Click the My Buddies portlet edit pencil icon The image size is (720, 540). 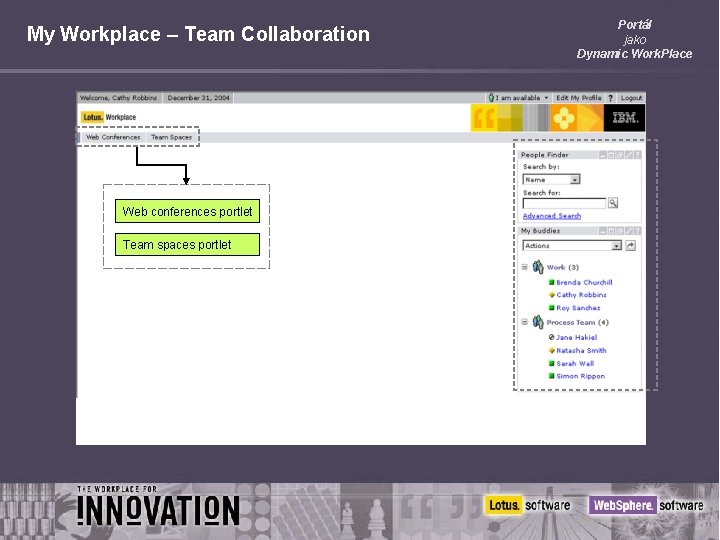(x=629, y=231)
